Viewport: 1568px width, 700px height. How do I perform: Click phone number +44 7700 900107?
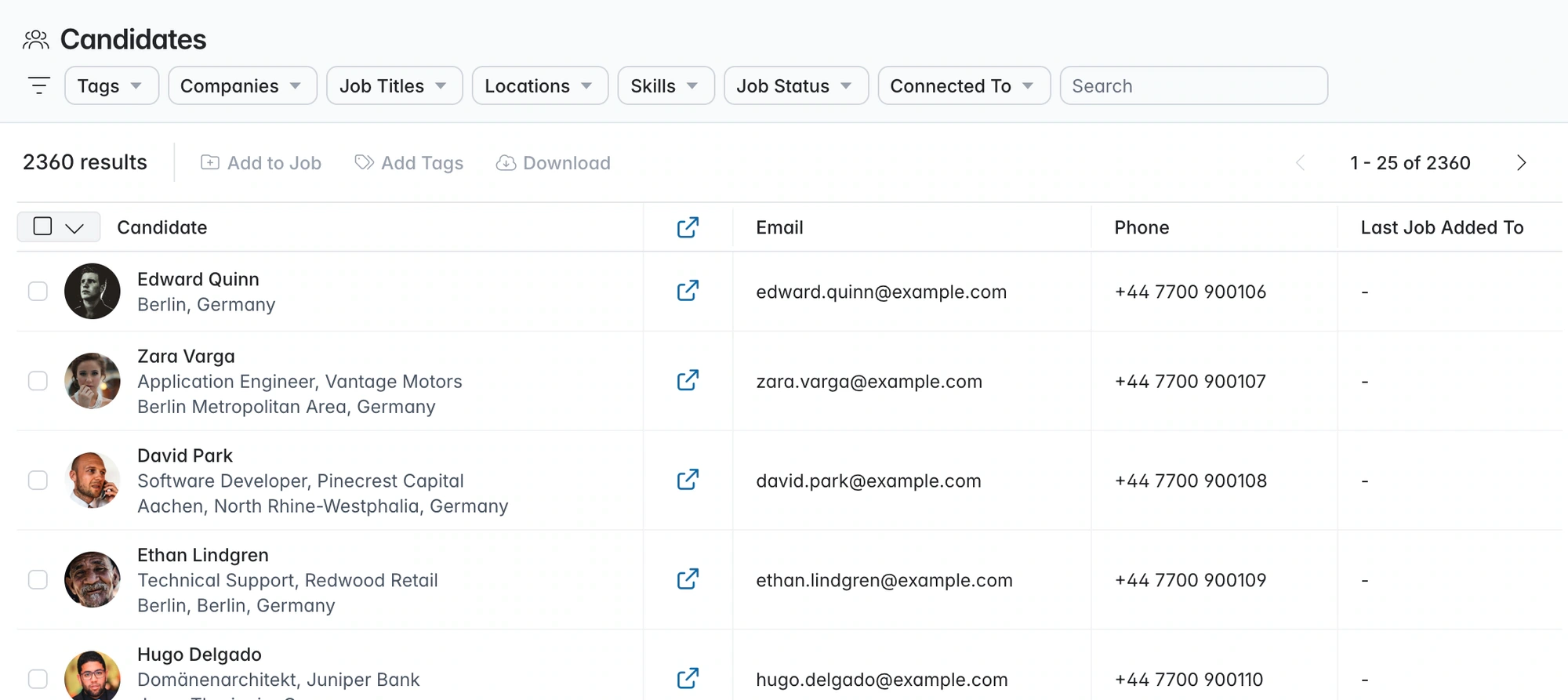tap(1190, 381)
